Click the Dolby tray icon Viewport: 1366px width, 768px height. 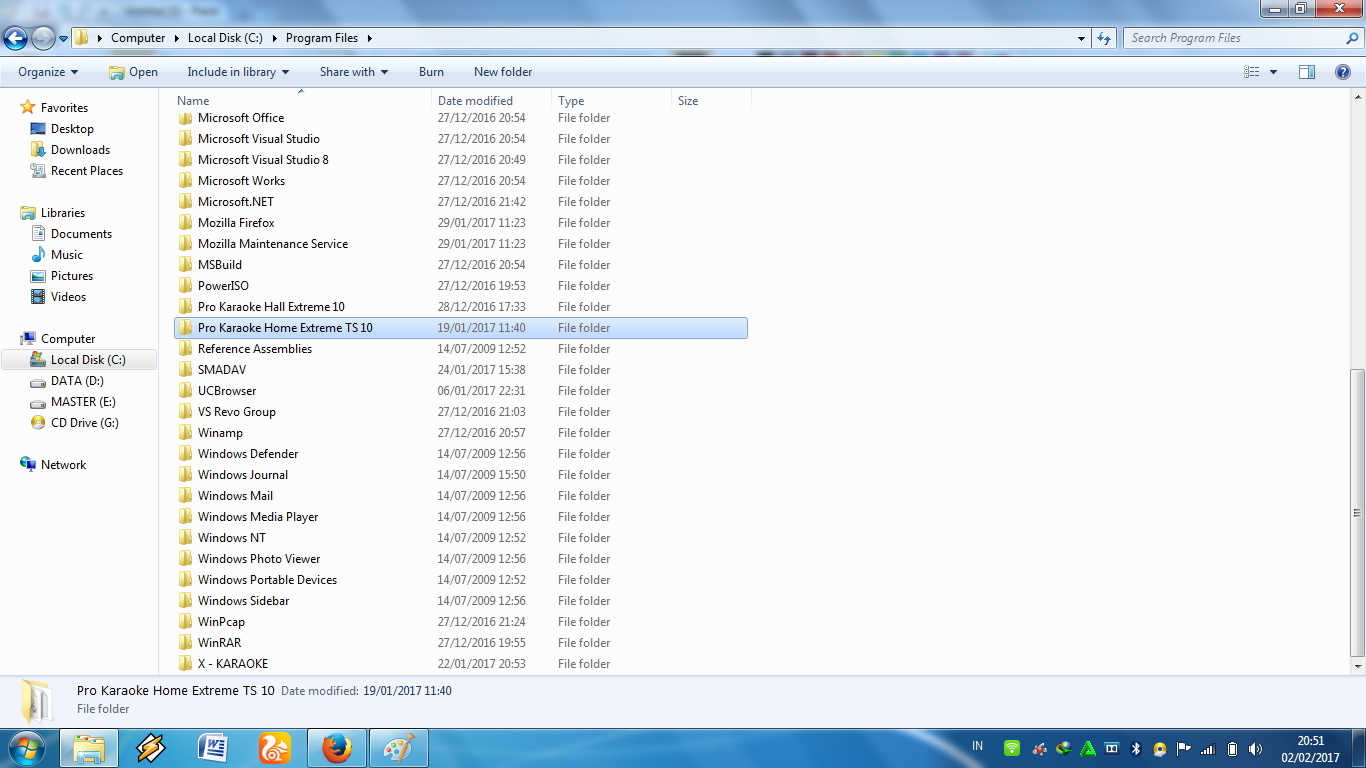1111,748
